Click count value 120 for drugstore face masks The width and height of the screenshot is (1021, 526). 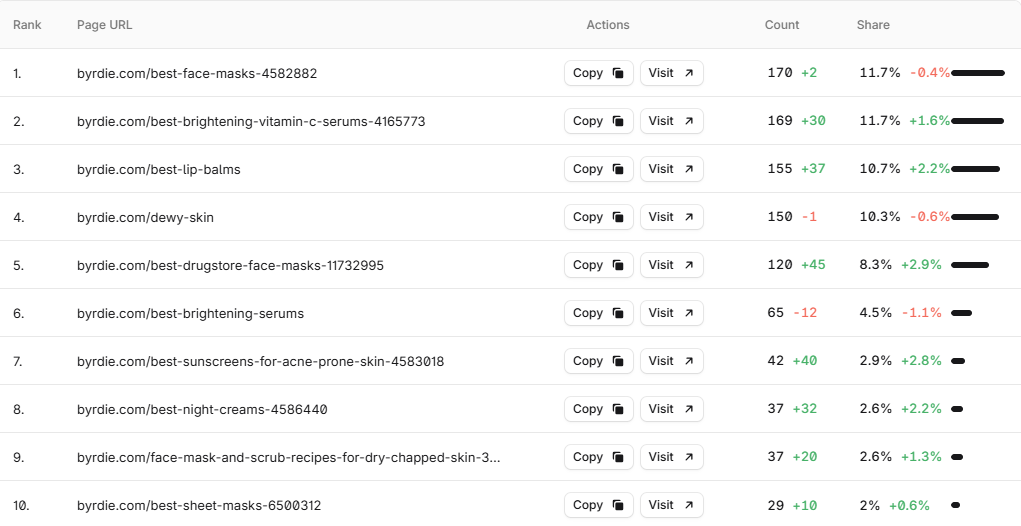(x=779, y=265)
